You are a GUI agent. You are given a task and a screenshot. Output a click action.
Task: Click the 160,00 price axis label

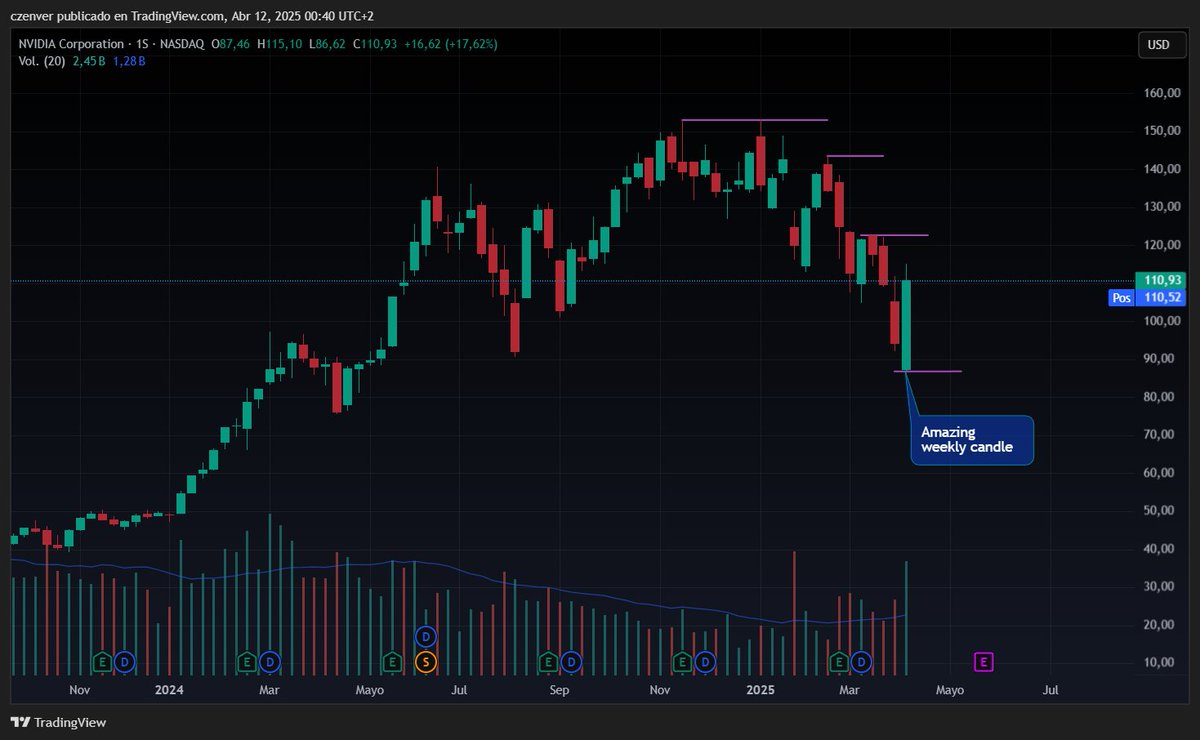1160,93
